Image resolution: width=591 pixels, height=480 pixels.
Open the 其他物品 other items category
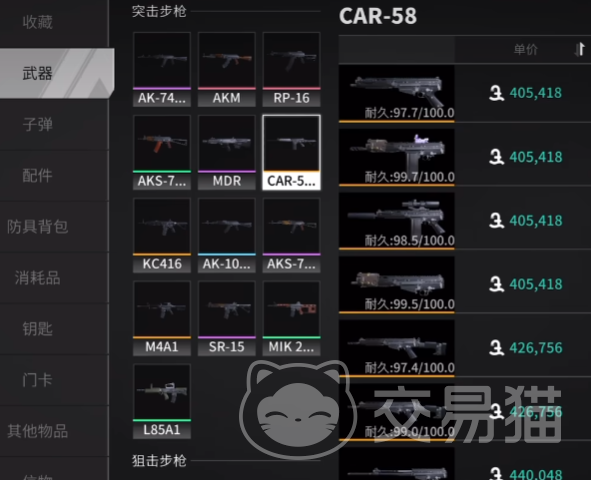[x=37, y=431]
